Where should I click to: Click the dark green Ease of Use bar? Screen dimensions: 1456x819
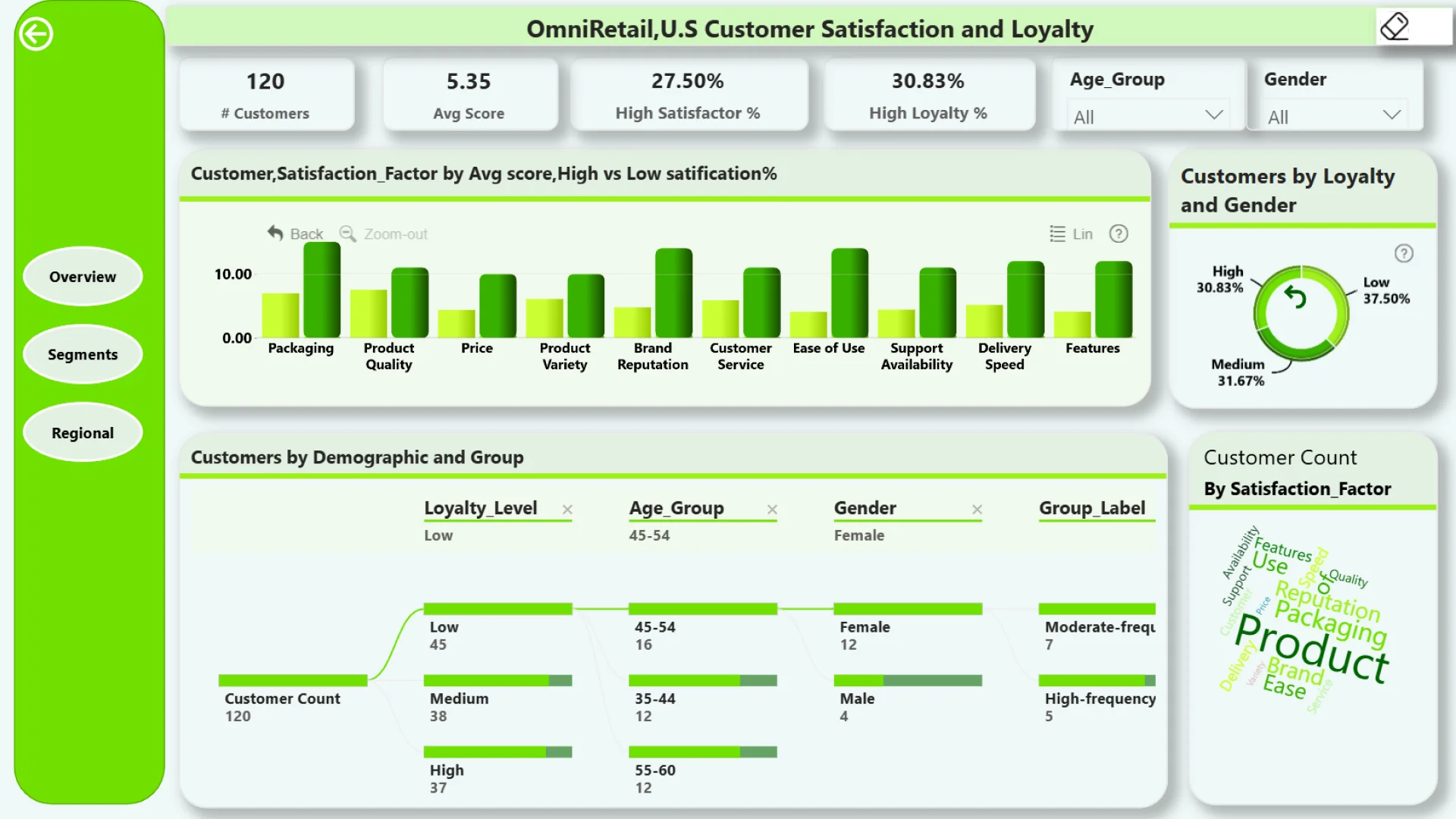849,293
